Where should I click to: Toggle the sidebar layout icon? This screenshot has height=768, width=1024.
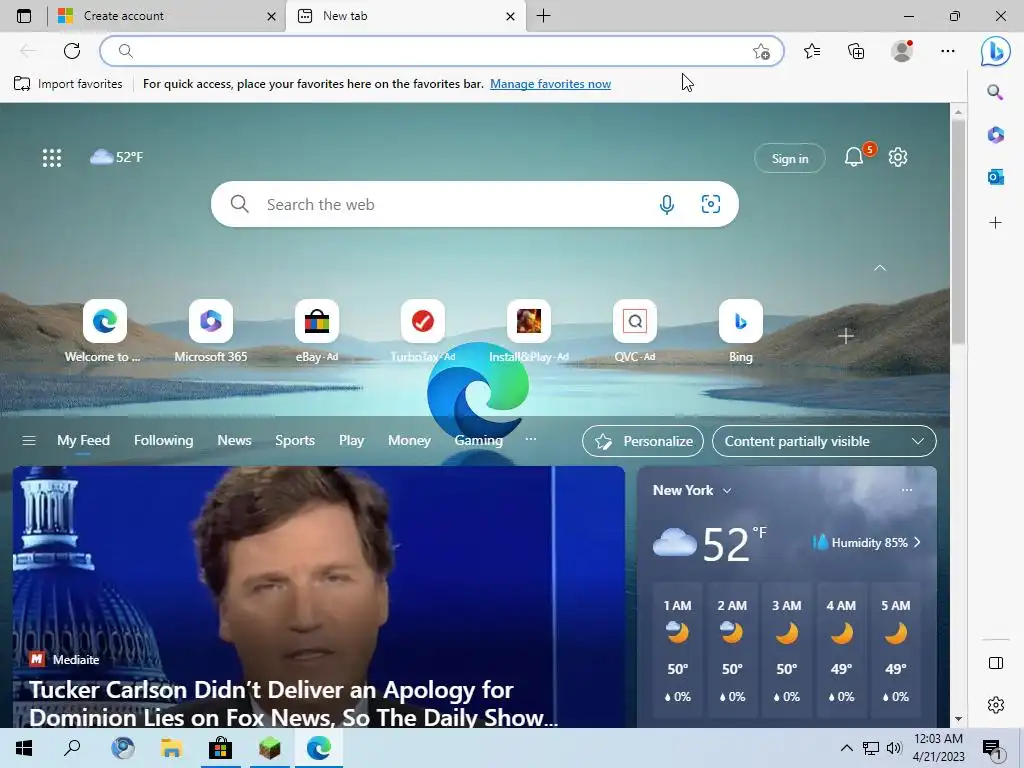pos(996,663)
